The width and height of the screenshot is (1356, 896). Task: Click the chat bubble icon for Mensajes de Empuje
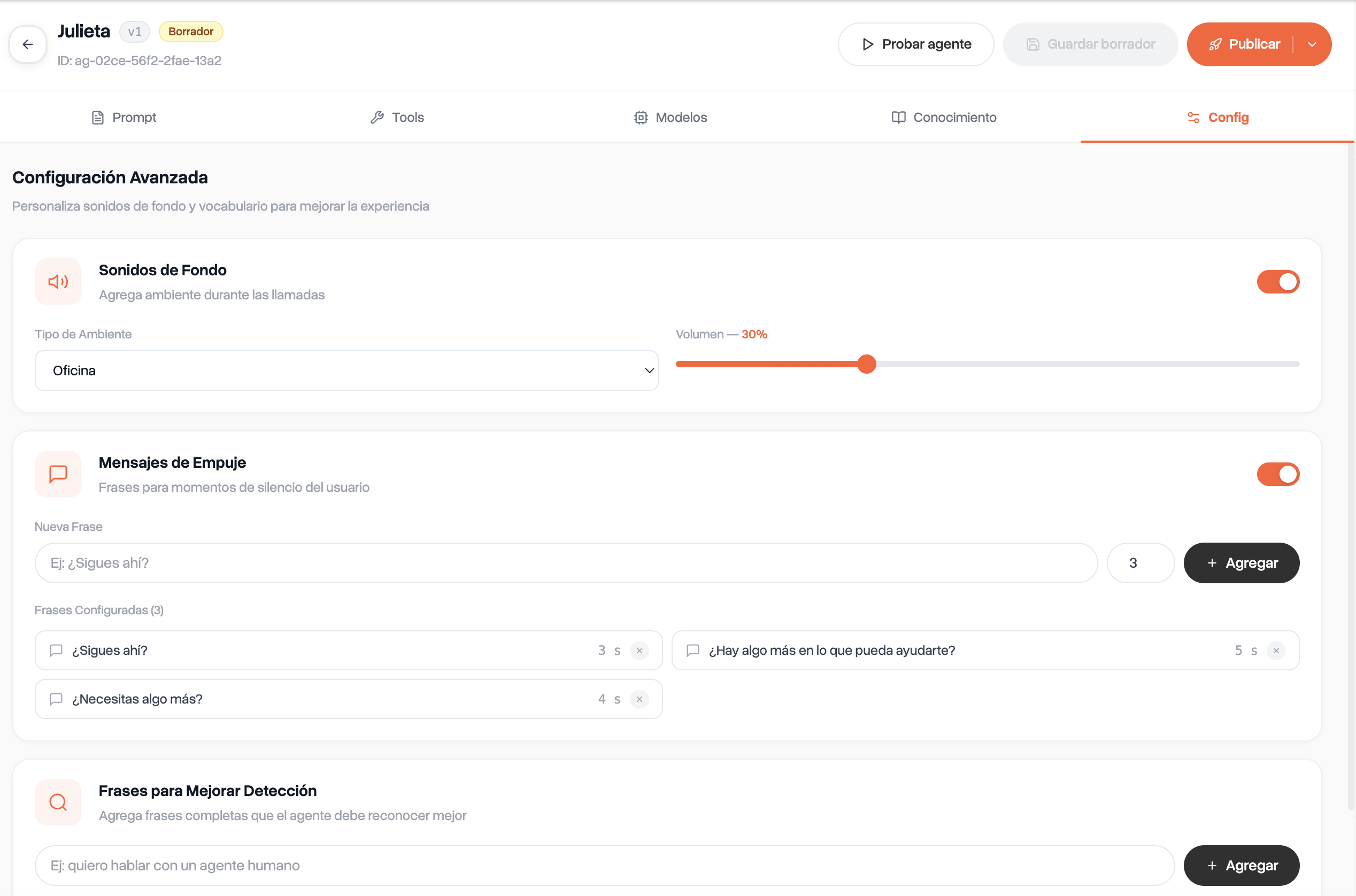pos(58,474)
